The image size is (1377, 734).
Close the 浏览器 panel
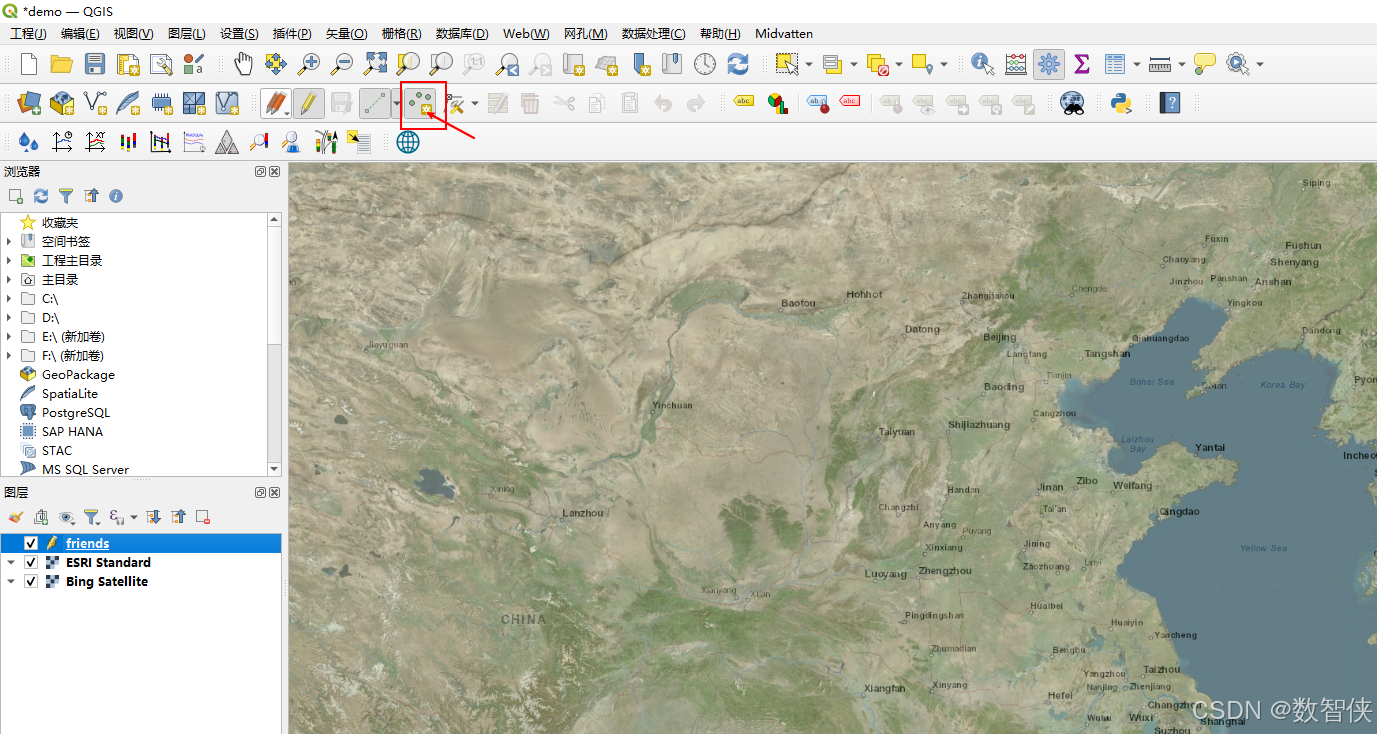click(x=275, y=172)
